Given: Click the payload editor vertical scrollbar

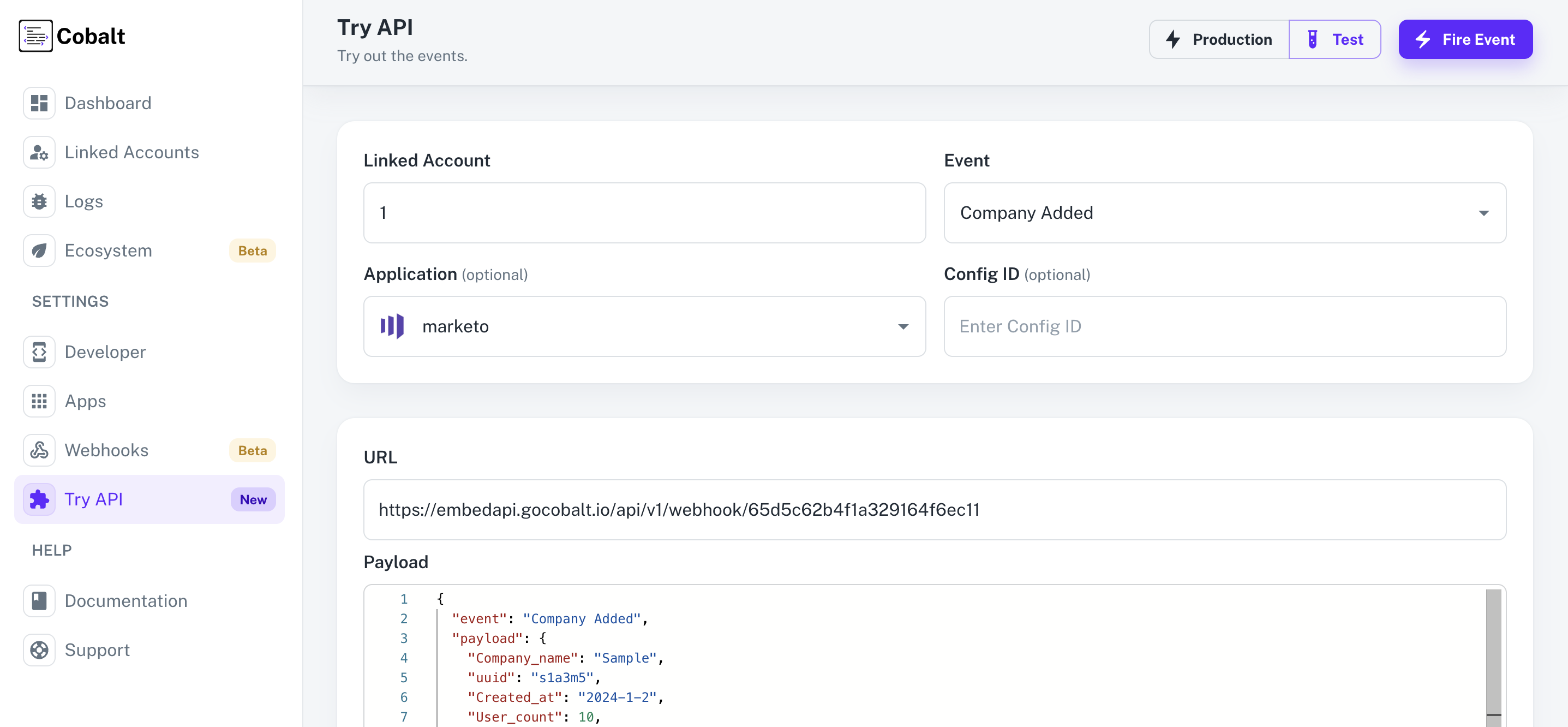Looking at the screenshot, I should pyautogui.click(x=1493, y=652).
